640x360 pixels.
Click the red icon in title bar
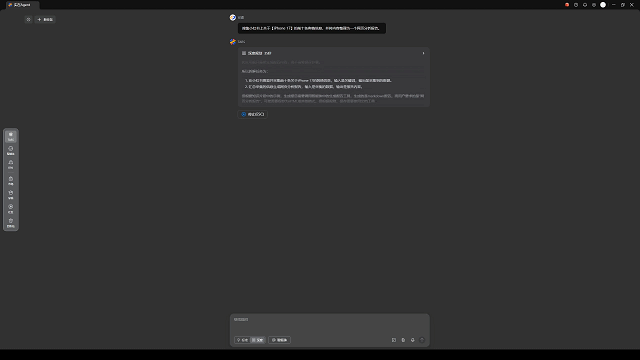click(567, 5)
